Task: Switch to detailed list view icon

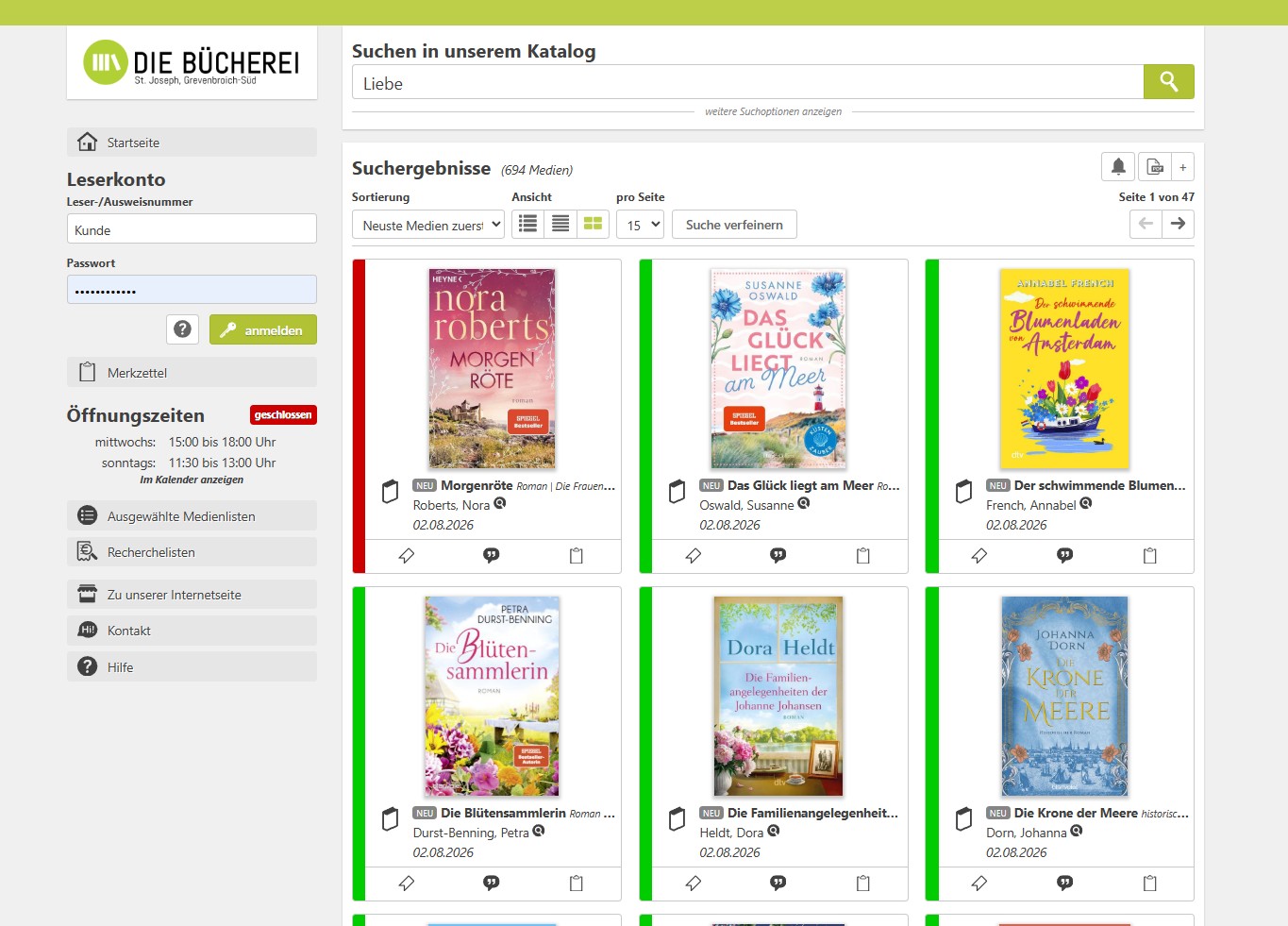Action: click(528, 225)
